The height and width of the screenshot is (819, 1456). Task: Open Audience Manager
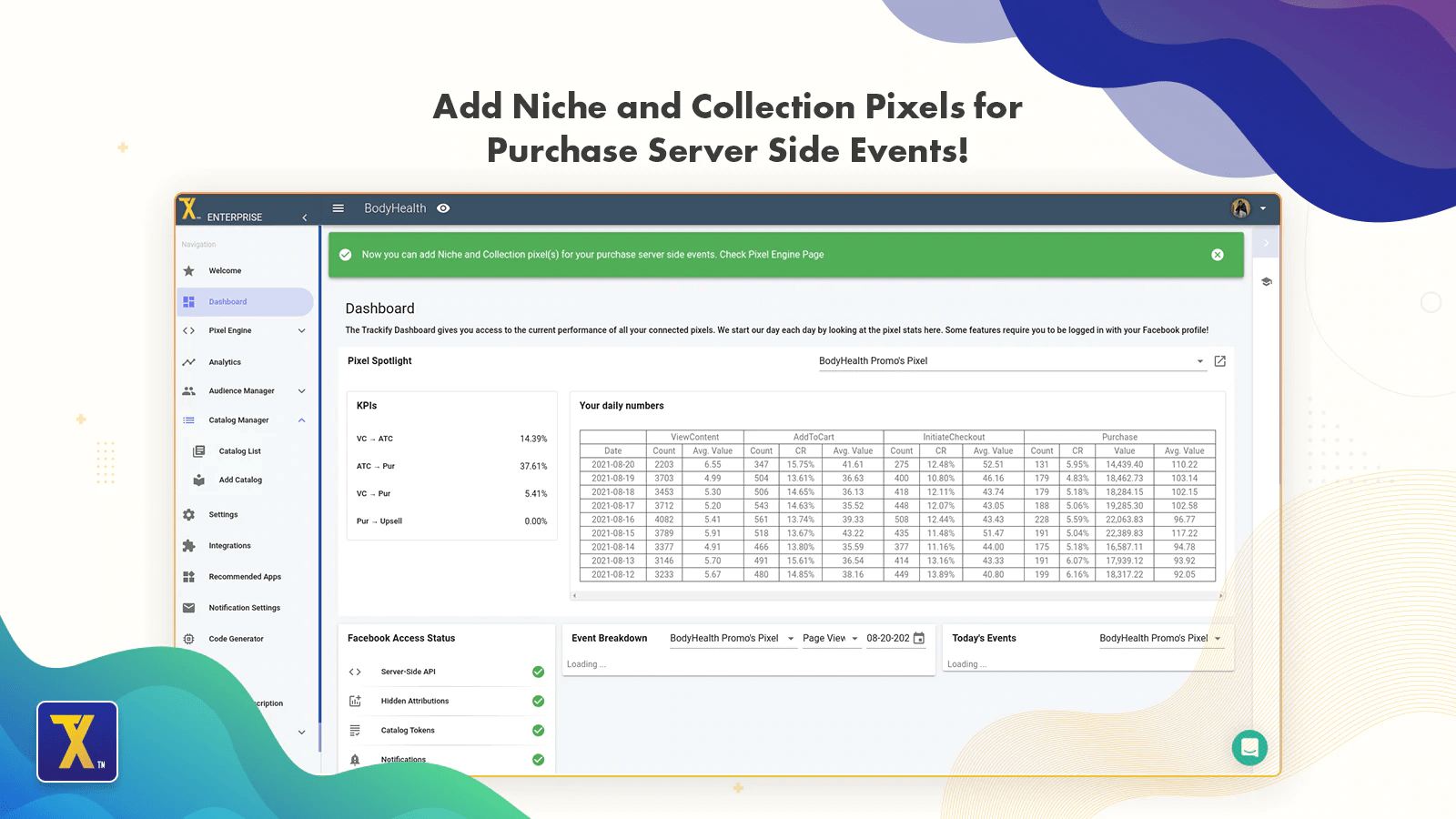tap(241, 391)
